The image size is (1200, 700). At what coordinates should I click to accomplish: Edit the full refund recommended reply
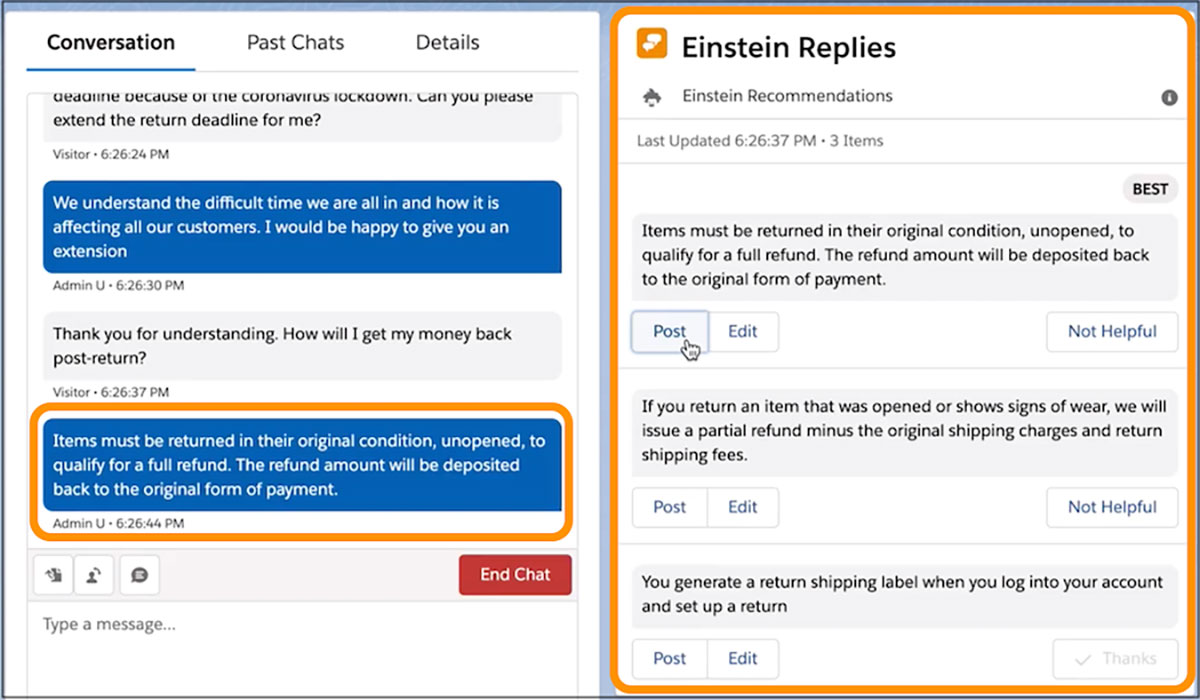[742, 331]
